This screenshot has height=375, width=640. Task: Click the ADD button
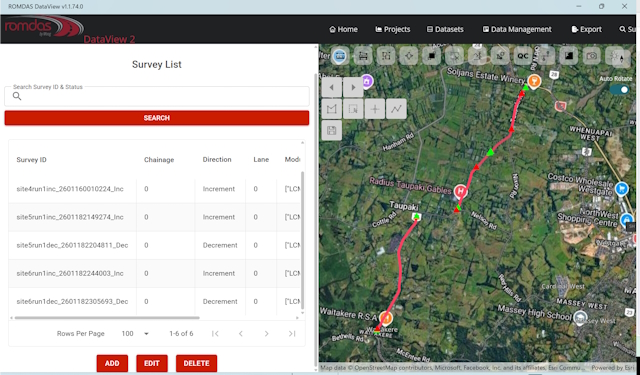pos(112,363)
